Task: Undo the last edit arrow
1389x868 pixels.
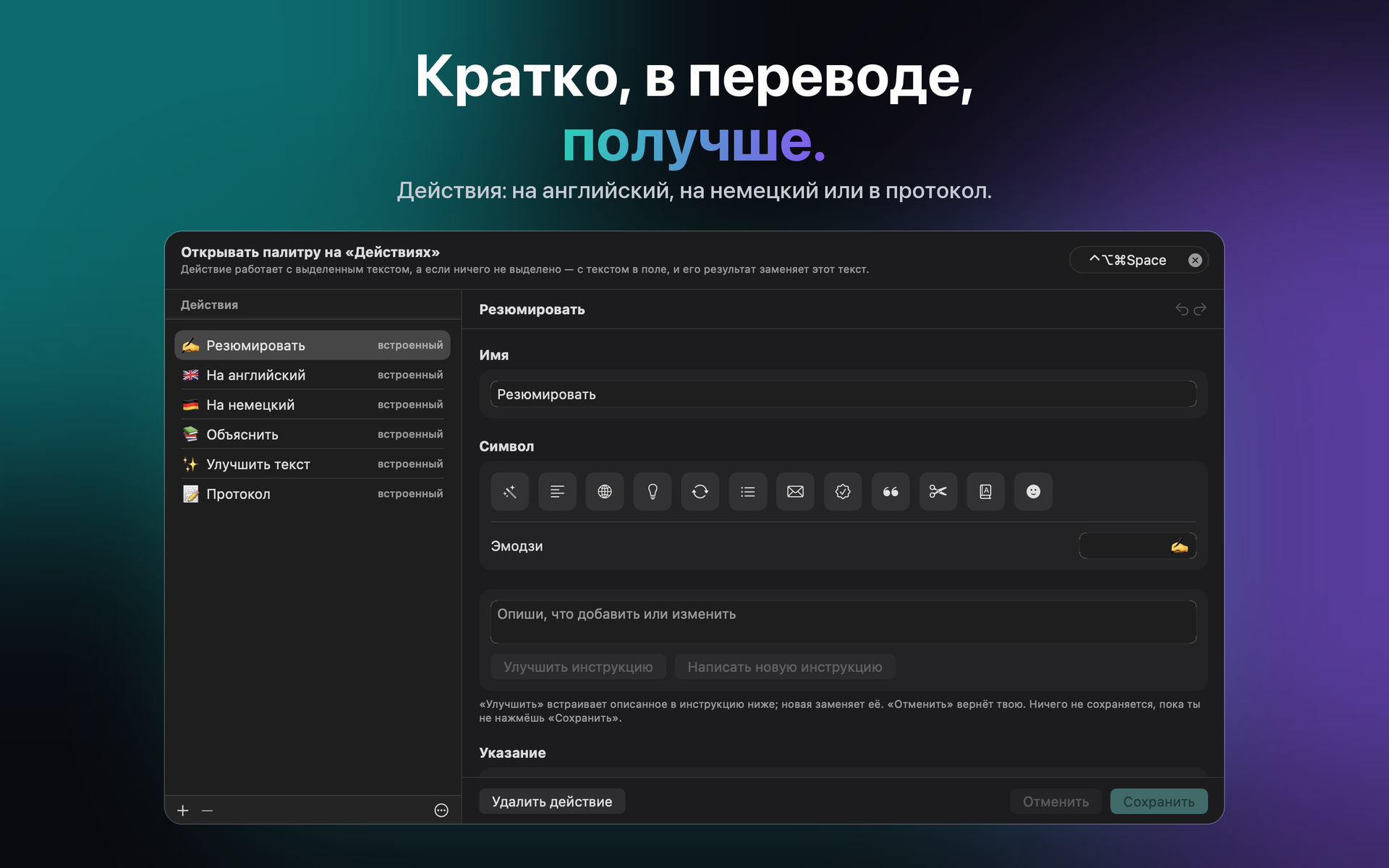Action: click(x=1181, y=310)
